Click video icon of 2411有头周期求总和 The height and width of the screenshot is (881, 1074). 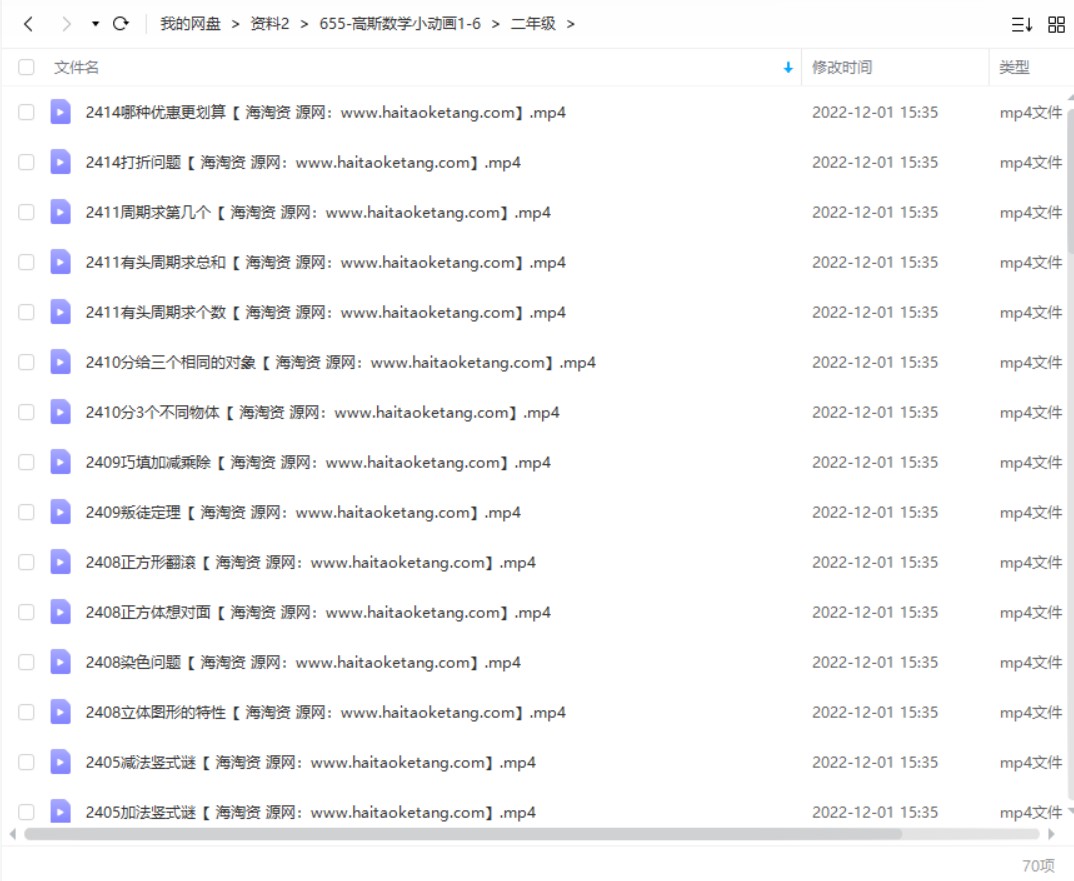tap(60, 262)
